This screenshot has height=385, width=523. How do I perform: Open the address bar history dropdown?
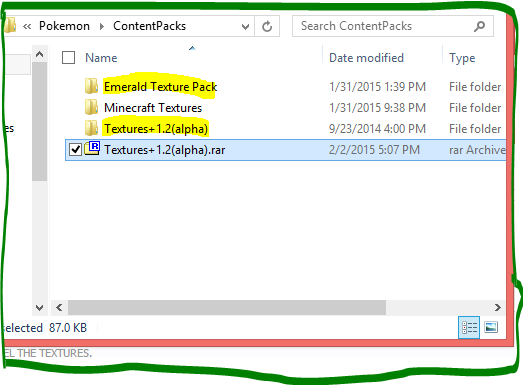245,26
